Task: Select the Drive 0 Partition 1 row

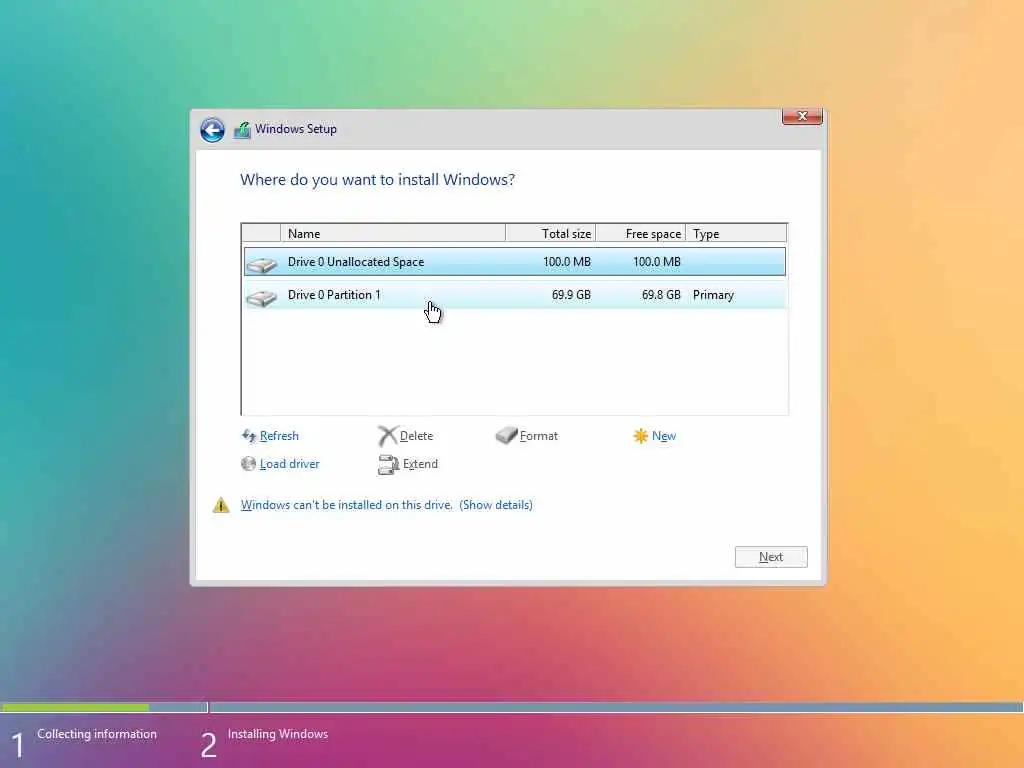Action: (x=515, y=295)
